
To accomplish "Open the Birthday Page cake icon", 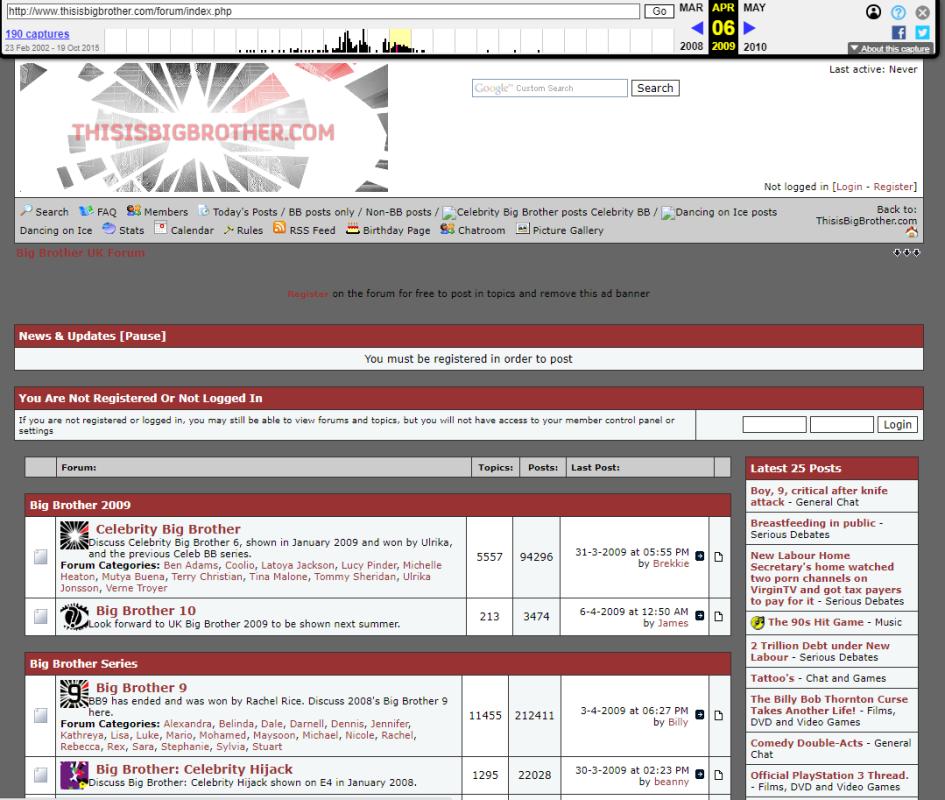I will (352, 230).
